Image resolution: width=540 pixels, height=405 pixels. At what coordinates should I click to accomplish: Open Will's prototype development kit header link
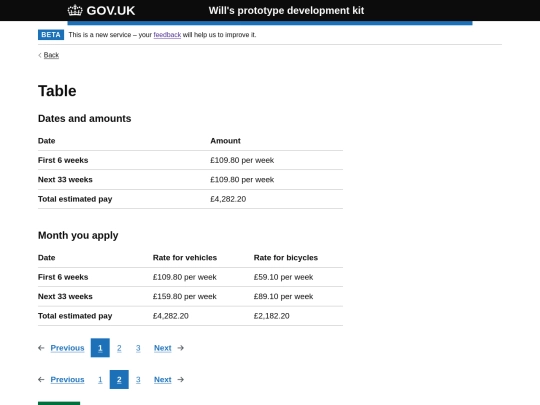tap(286, 10)
